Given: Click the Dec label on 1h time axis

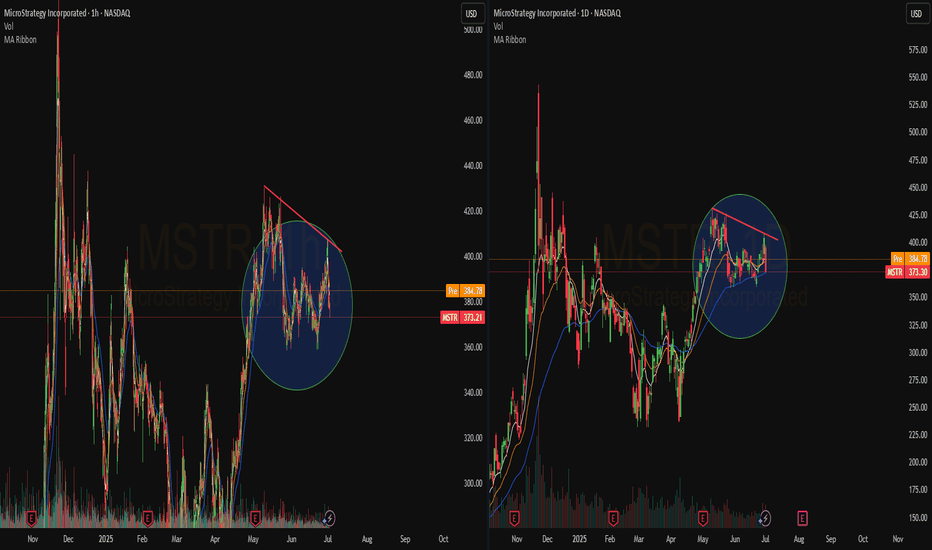Looking at the screenshot, I should [68, 539].
